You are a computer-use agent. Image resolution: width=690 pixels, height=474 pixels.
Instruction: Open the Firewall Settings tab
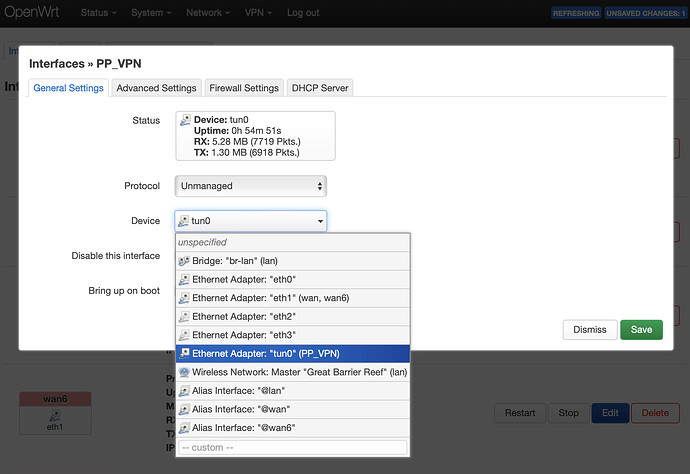click(244, 88)
